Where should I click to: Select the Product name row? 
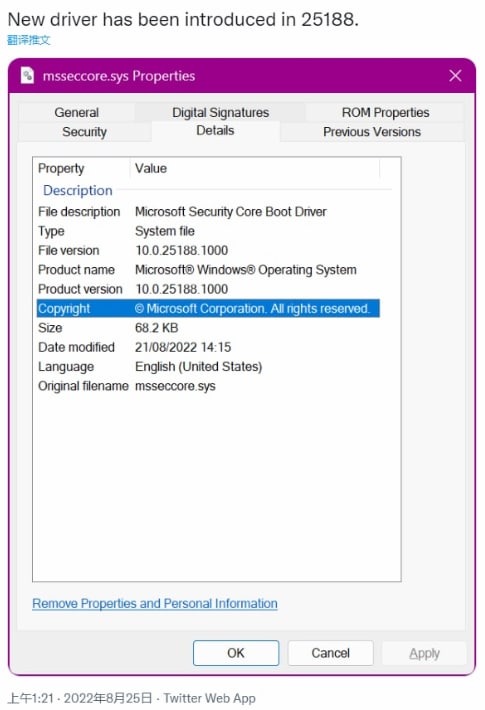click(208, 270)
